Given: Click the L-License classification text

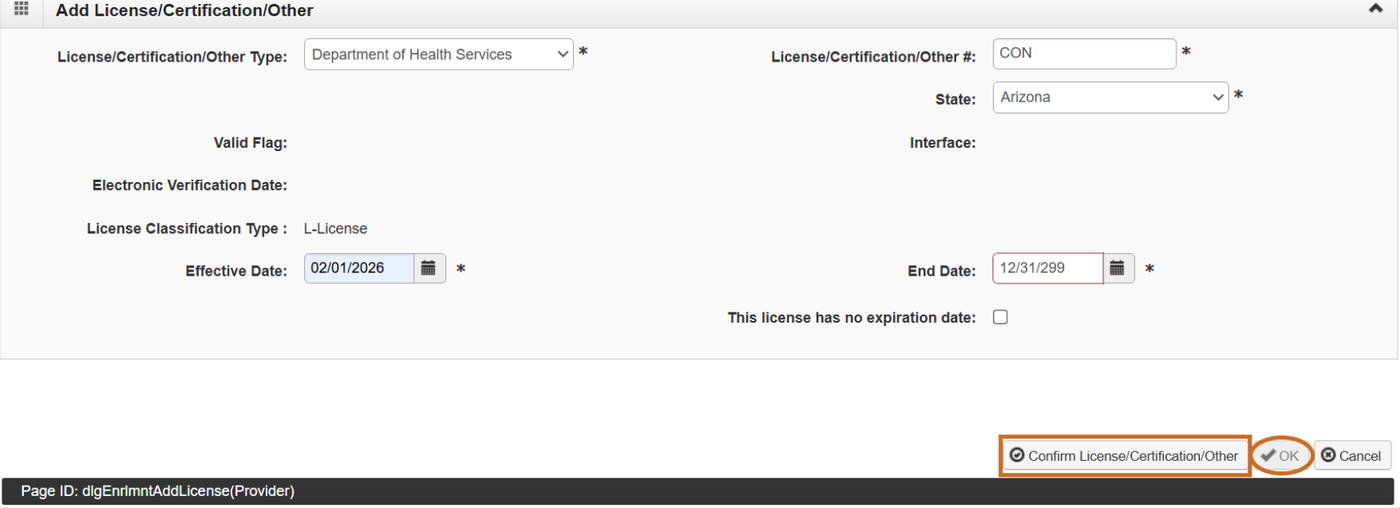Looking at the screenshot, I should 335,229.
